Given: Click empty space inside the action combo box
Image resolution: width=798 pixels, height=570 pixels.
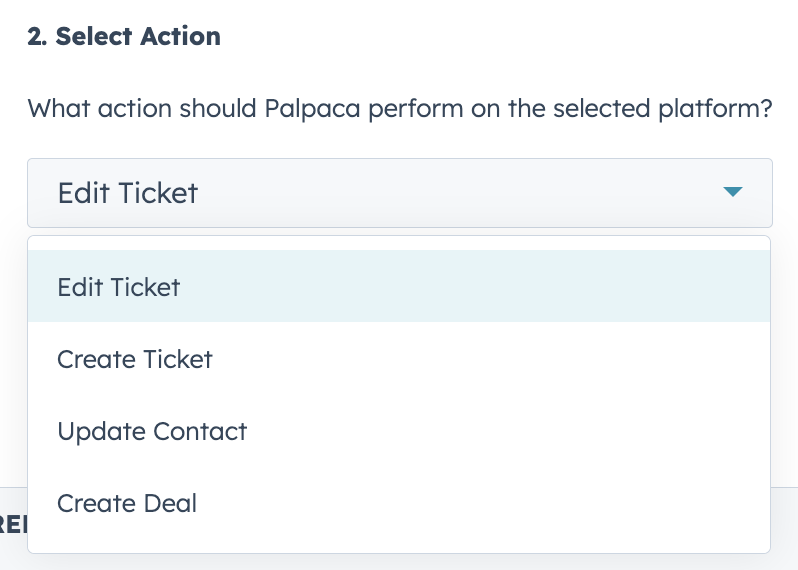Looking at the screenshot, I should click(x=450, y=193).
